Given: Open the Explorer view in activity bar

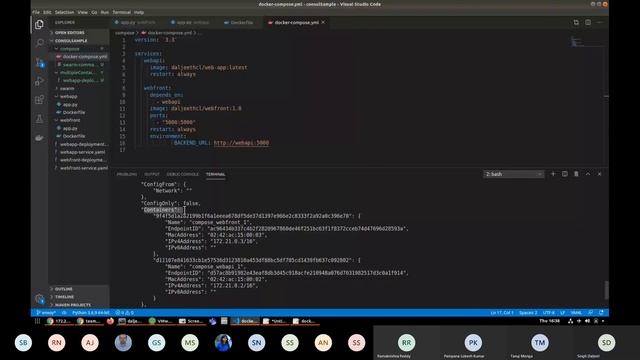Looking at the screenshot, I should coord(39,24).
